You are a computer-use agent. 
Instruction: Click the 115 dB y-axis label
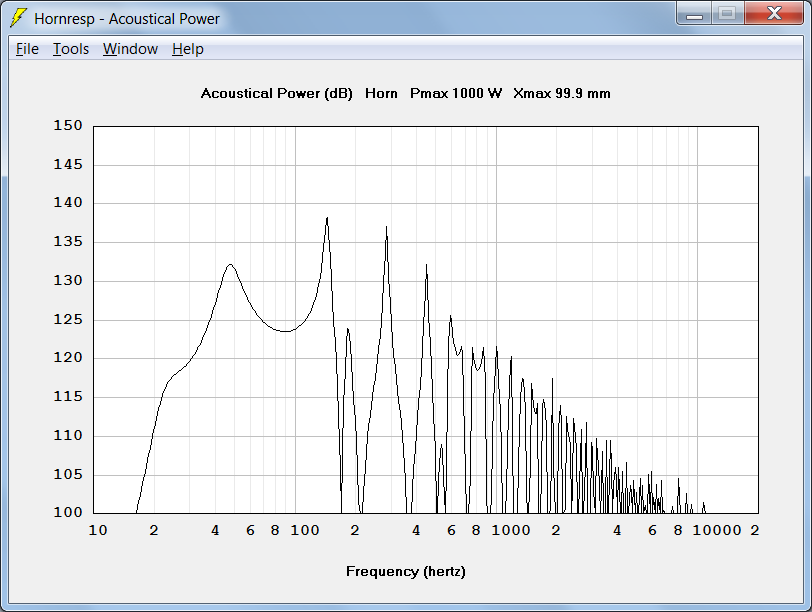click(x=68, y=397)
